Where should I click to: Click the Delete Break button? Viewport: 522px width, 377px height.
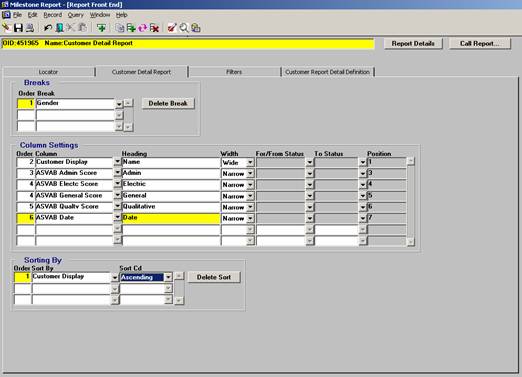point(168,103)
